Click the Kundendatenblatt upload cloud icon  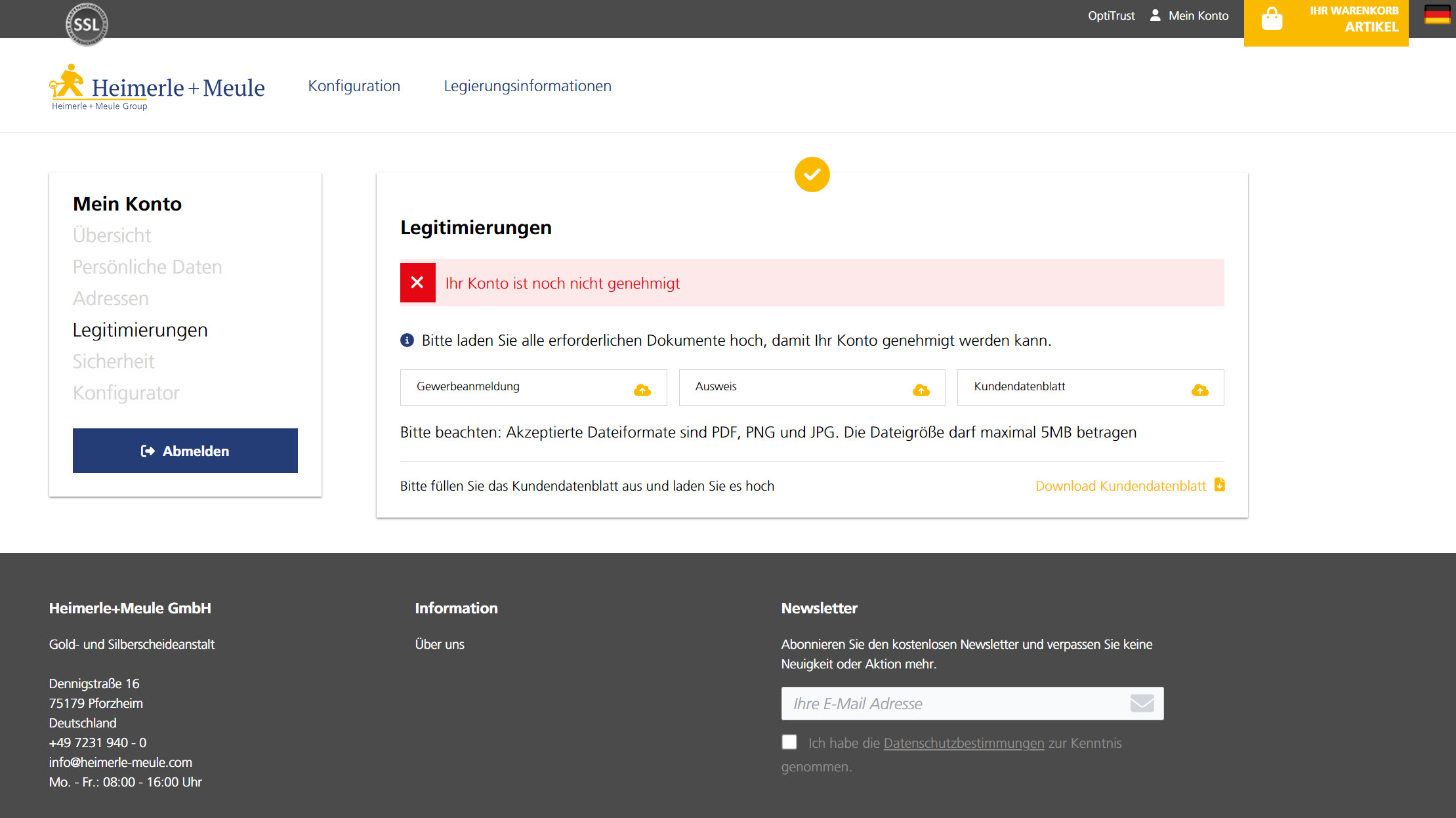point(1200,390)
